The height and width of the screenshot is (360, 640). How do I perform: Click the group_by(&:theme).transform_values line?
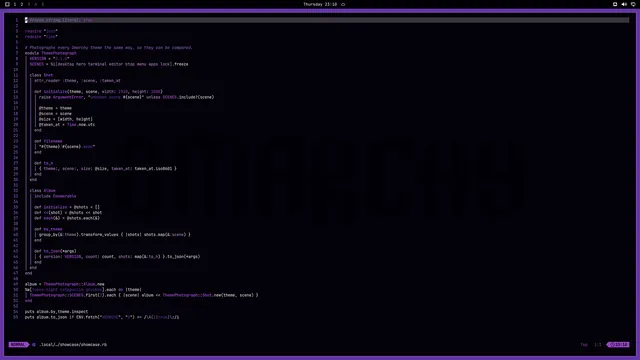tap(115, 235)
